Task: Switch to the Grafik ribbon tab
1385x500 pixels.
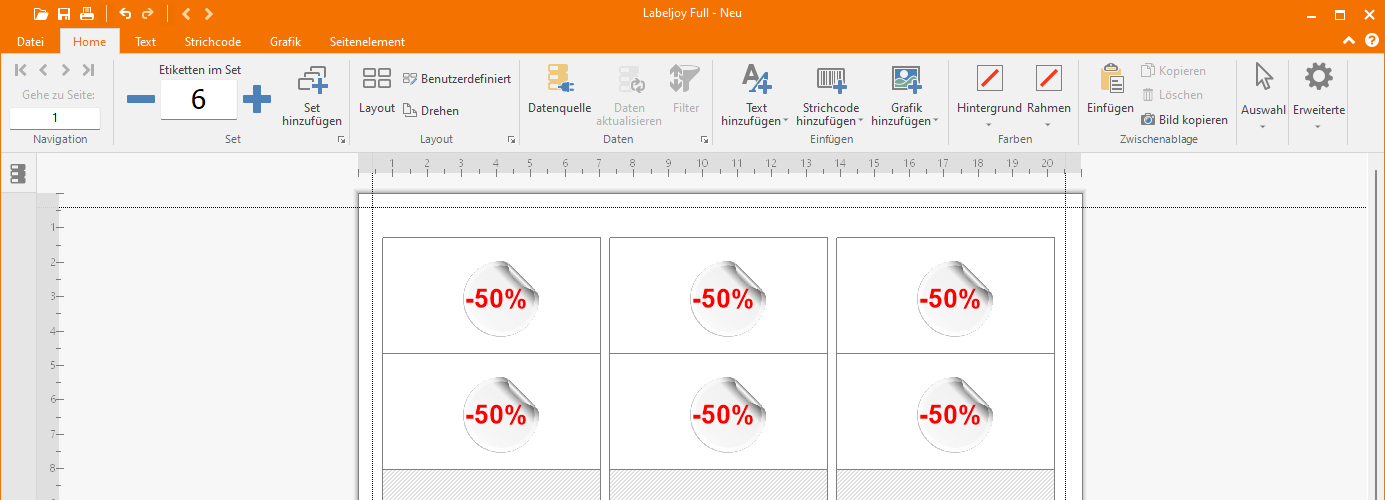Action: (285, 42)
